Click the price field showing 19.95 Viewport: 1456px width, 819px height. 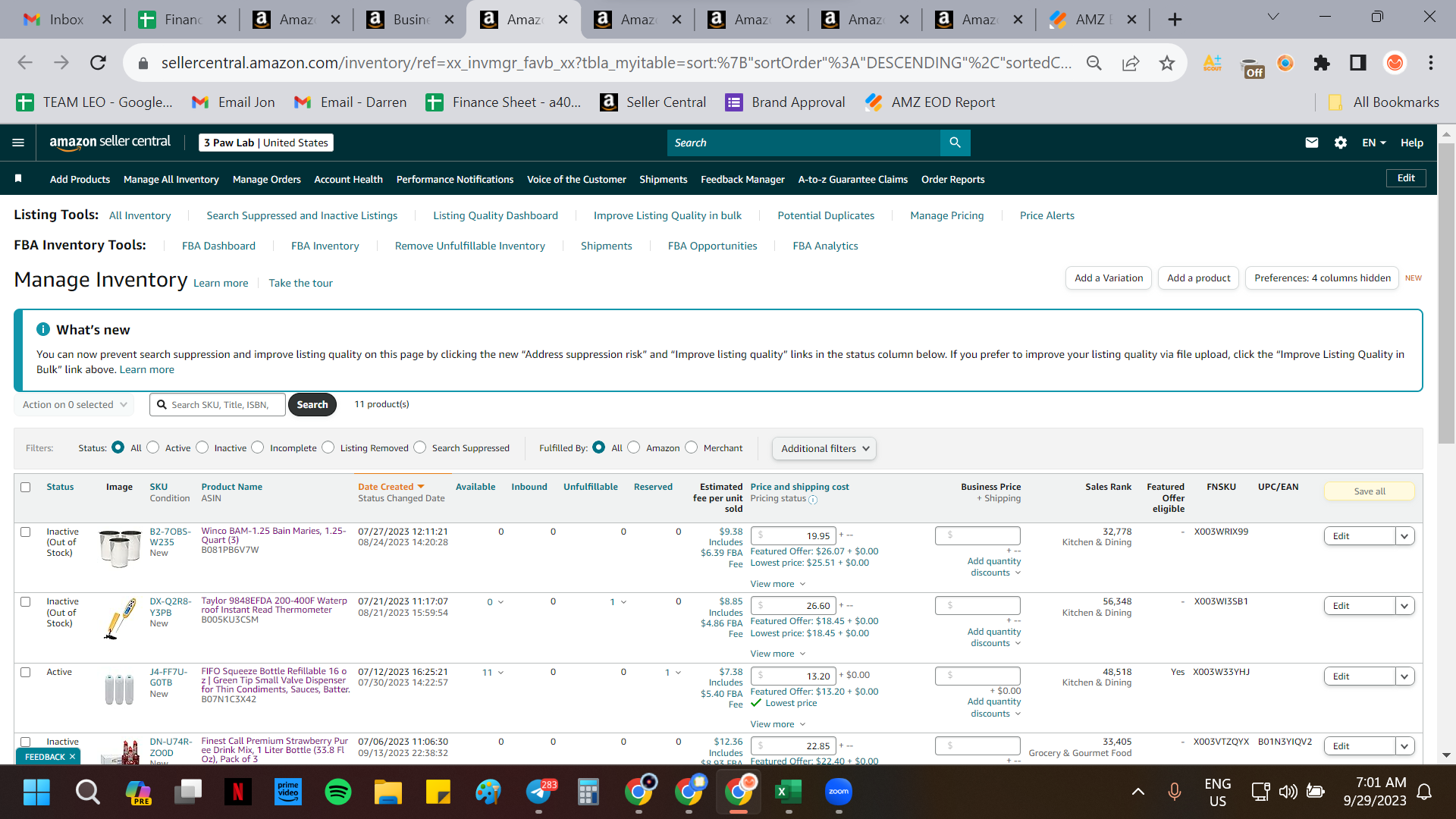click(793, 536)
